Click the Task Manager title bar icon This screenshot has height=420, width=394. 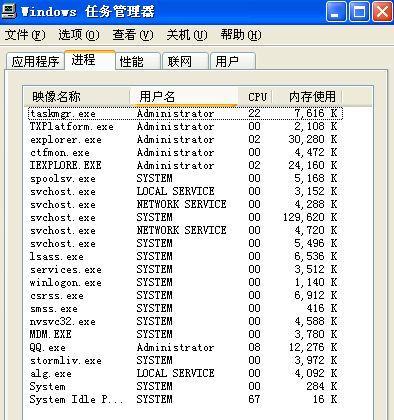coord(8,11)
